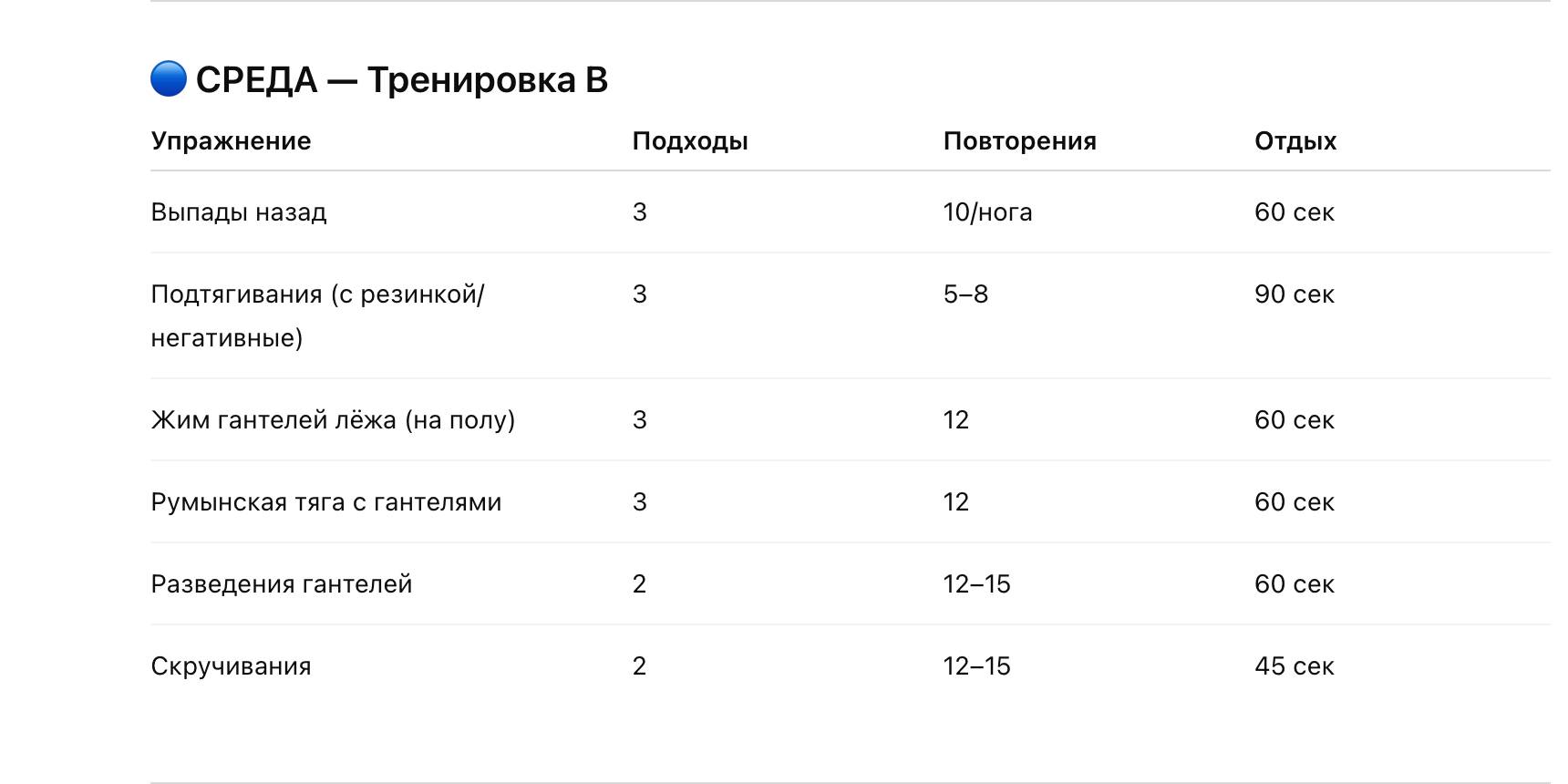Select the rest time for Выпады назад
Image resolution: width=1568 pixels, height=784 pixels.
tap(1294, 212)
